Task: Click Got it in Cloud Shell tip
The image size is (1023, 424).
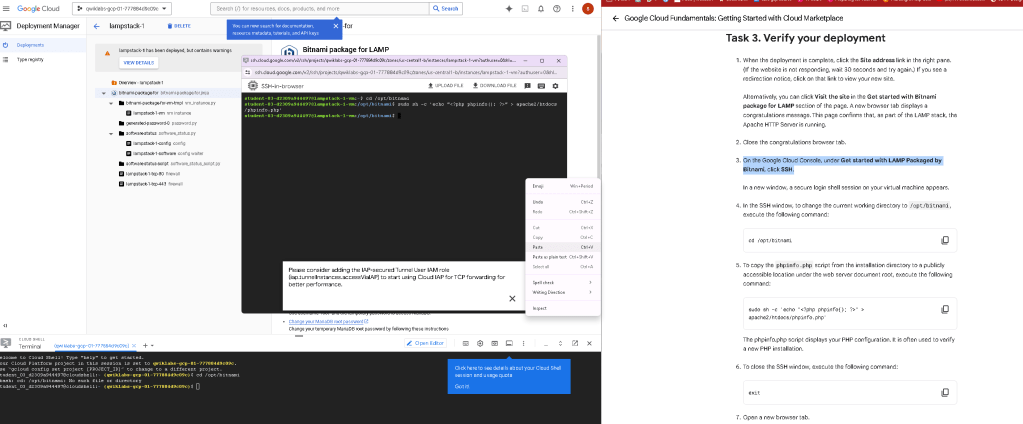Action: 462,387
